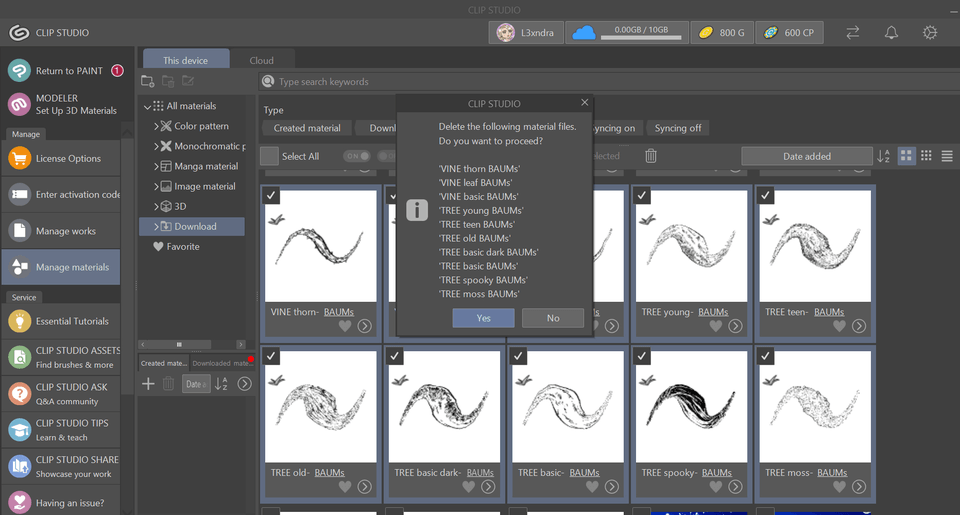
Task: Switch to Cloud tab
Action: coord(261,60)
